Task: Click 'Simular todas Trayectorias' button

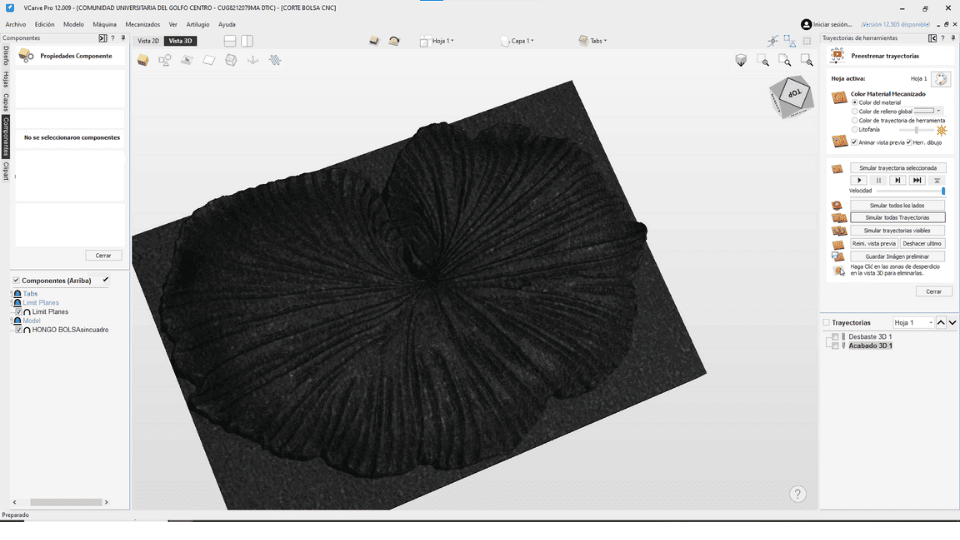Action: point(897,217)
